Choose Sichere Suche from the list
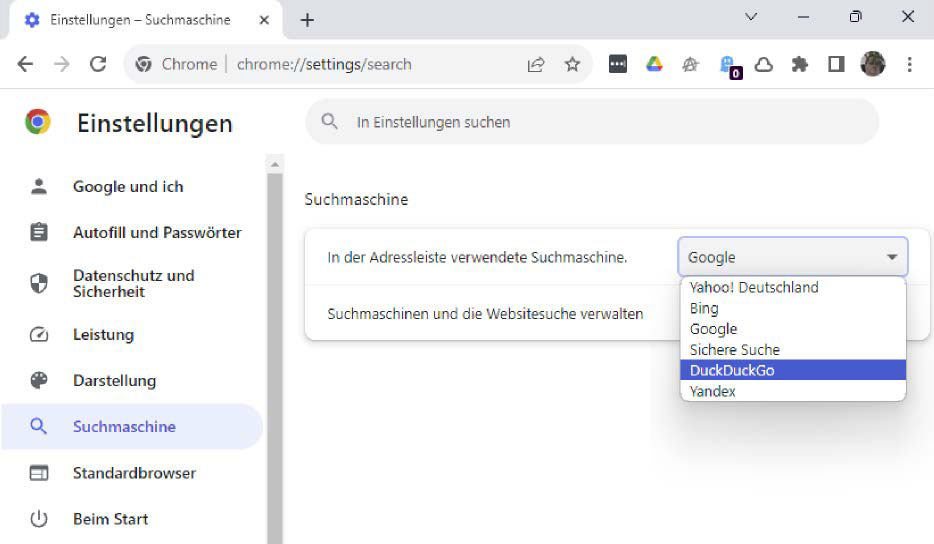The width and height of the screenshot is (934, 544). click(793, 350)
